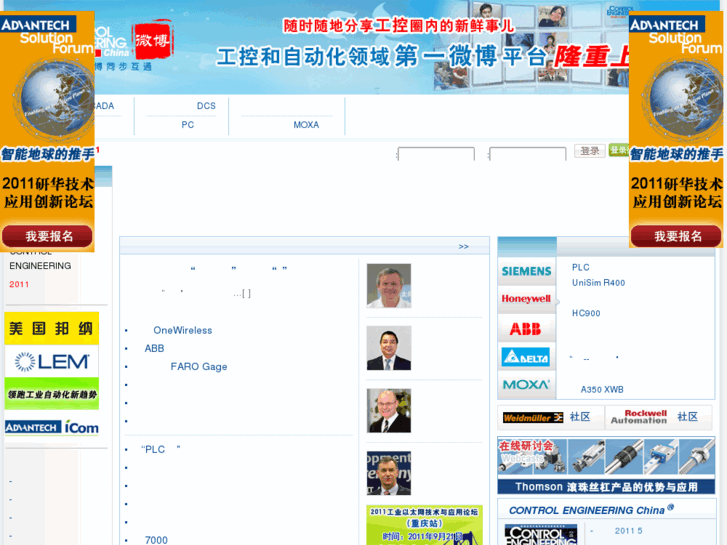Open the DCS navigation link

click(206, 106)
